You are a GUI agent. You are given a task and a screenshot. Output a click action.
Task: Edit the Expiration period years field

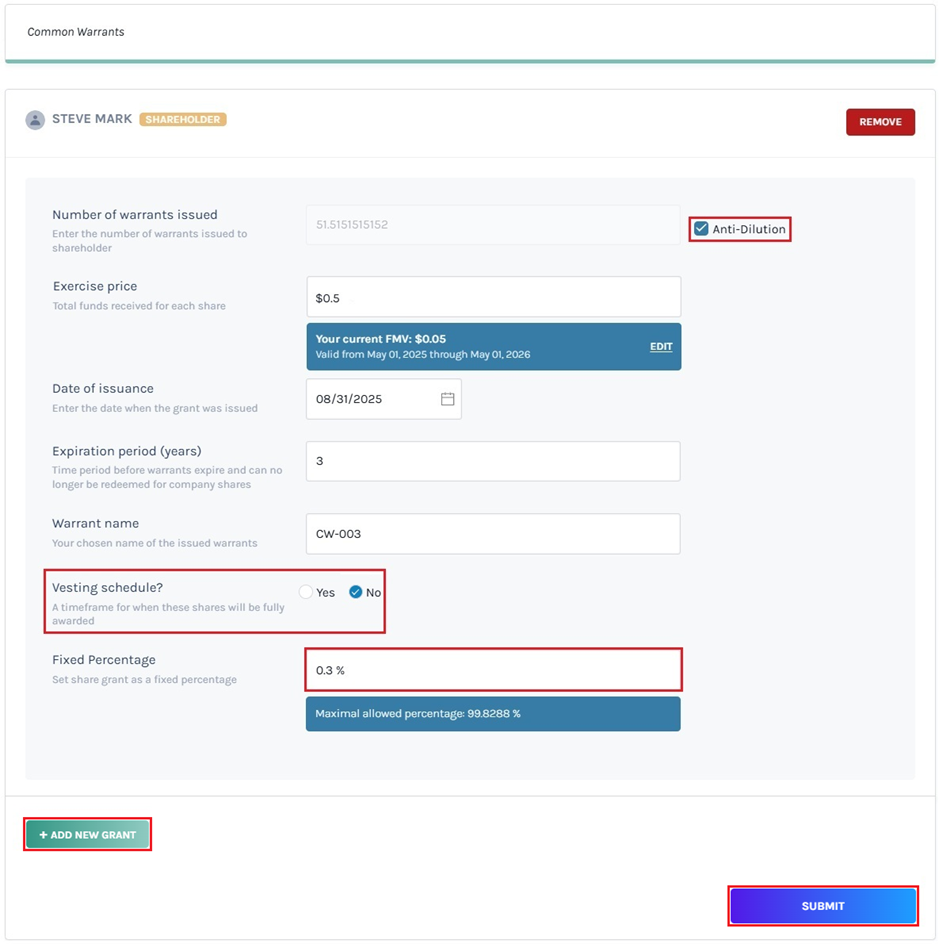point(493,461)
